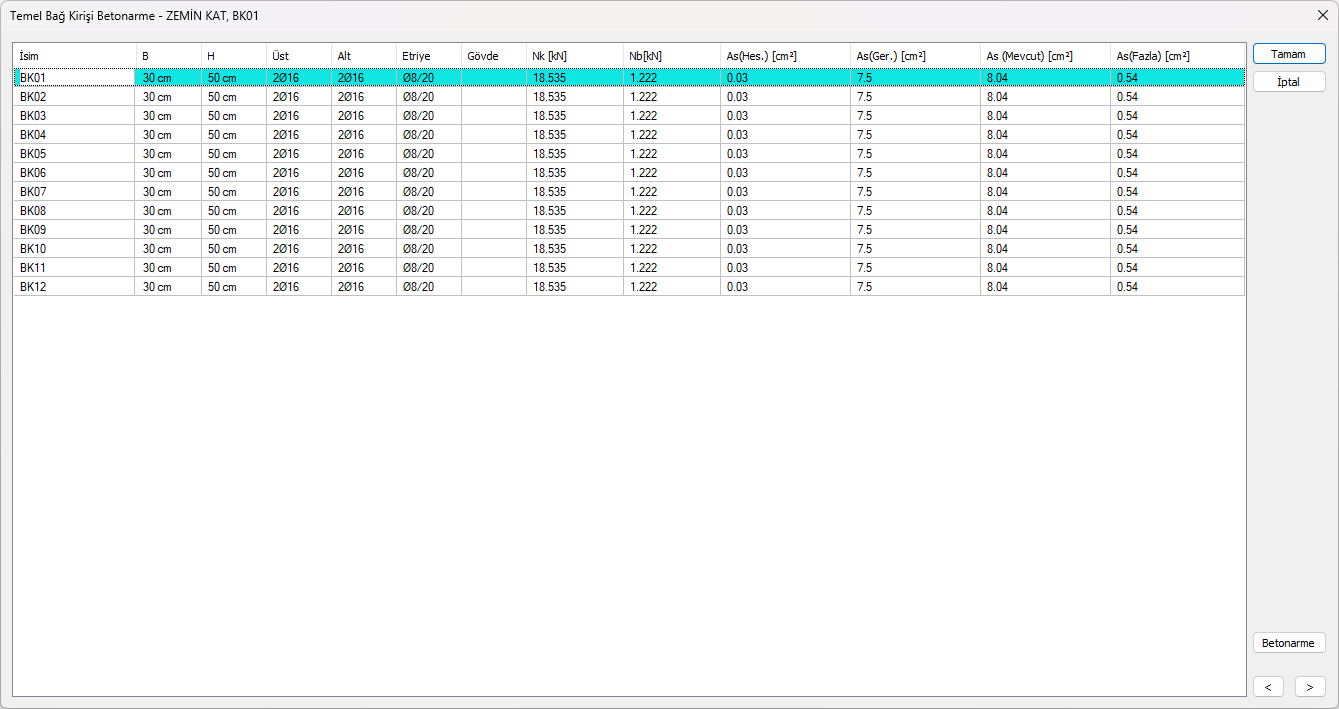The width and height of the screenshot is (1339, 709).
Task: Edit the BK01 name input field
Action: click(74, 78)
